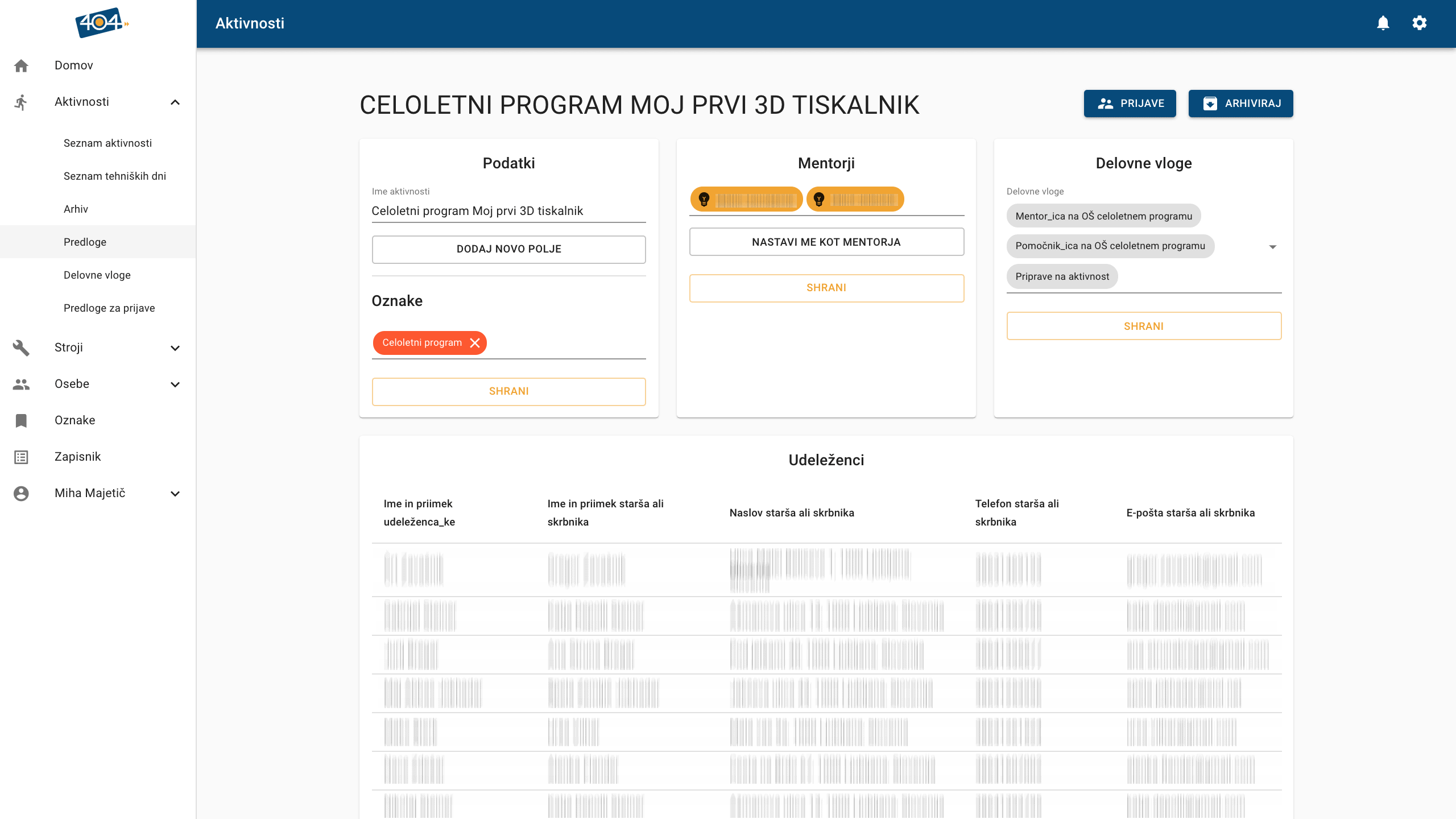Expand the Osebe menu section
Viewport: 1456px width, 819px height.
point(175,384)
